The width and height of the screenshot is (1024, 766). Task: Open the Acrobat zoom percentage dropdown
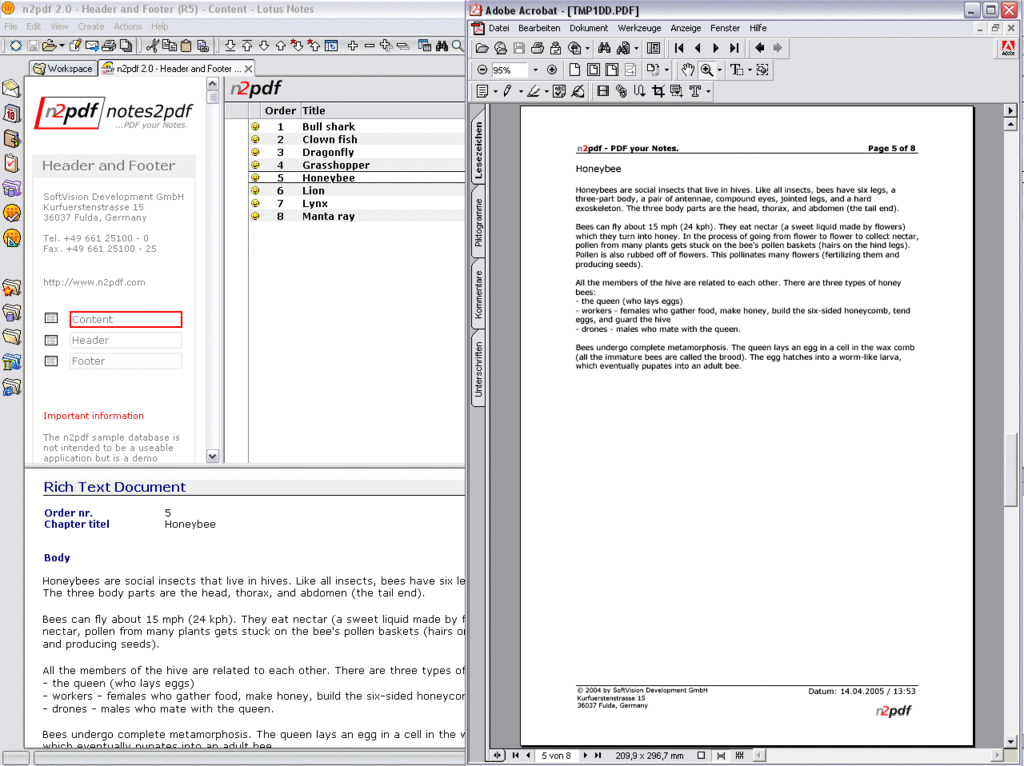tap(535, 70)
